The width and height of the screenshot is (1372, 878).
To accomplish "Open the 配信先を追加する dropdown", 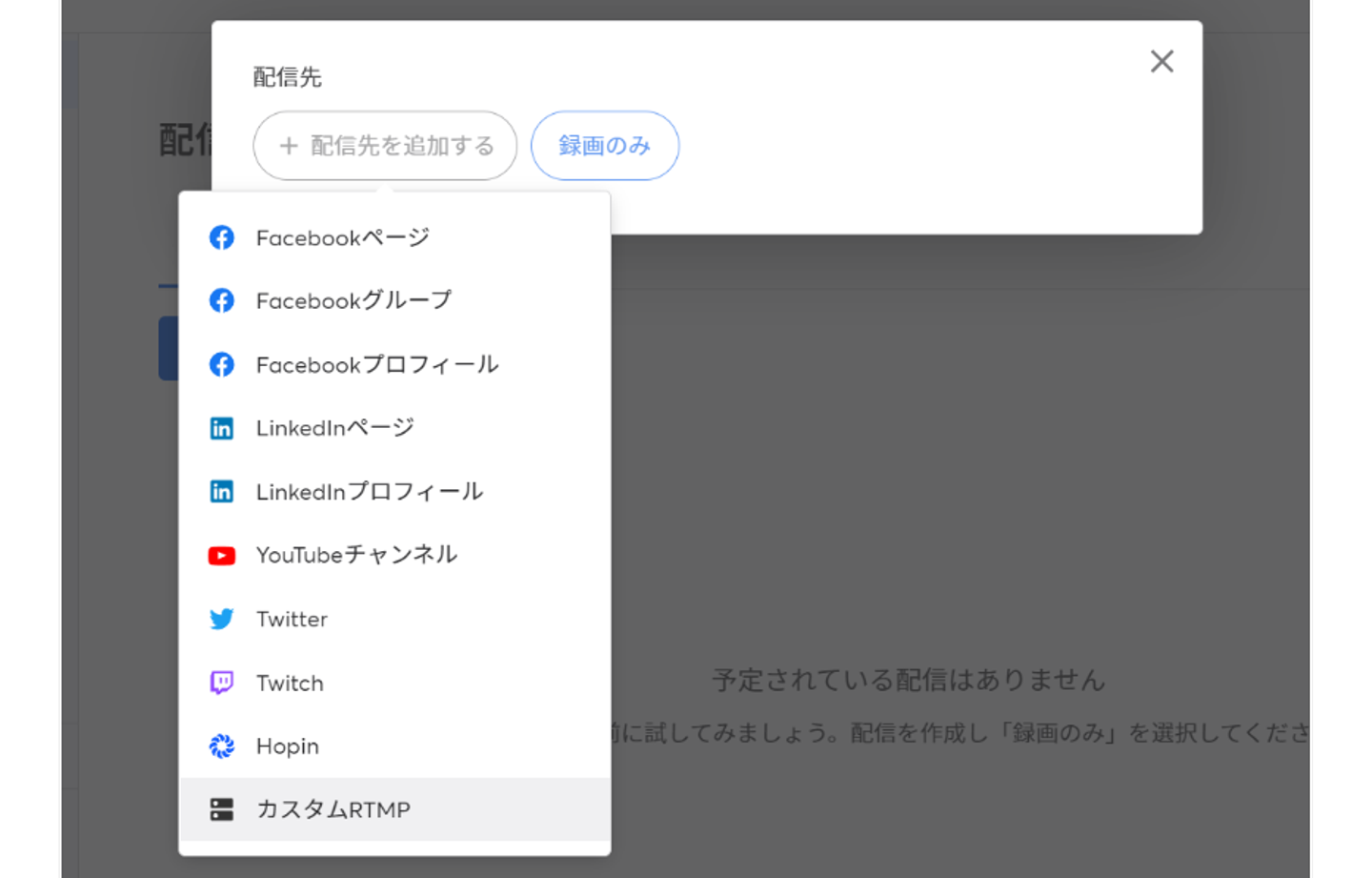I will point(385,146).
